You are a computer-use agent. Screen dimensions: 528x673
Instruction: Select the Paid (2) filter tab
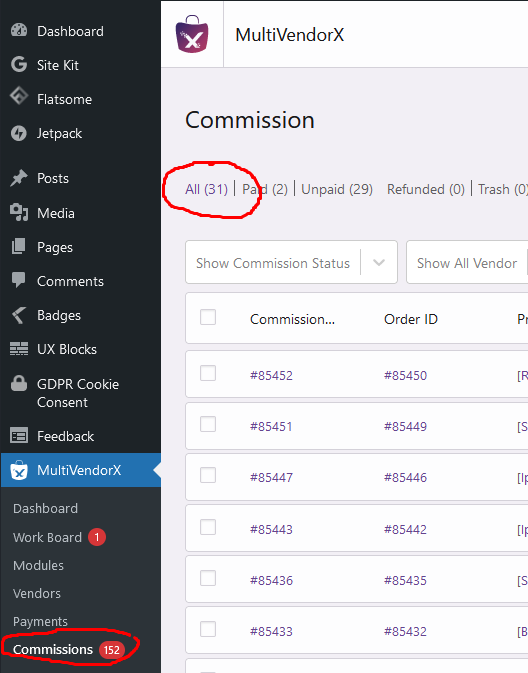265,189
